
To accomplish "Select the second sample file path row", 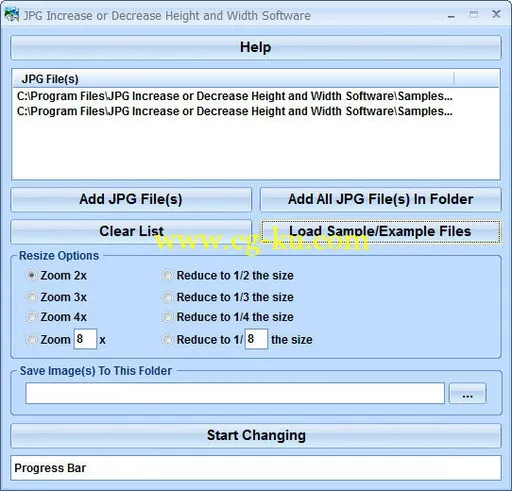I will 235,111.
